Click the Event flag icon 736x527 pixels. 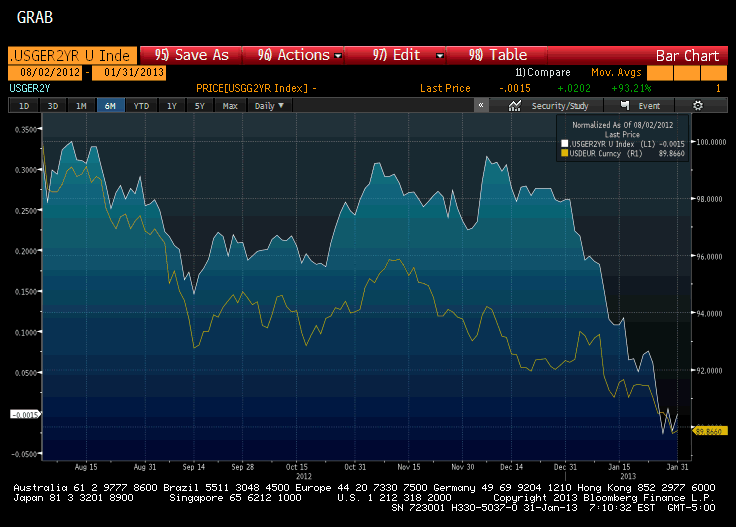625,105
